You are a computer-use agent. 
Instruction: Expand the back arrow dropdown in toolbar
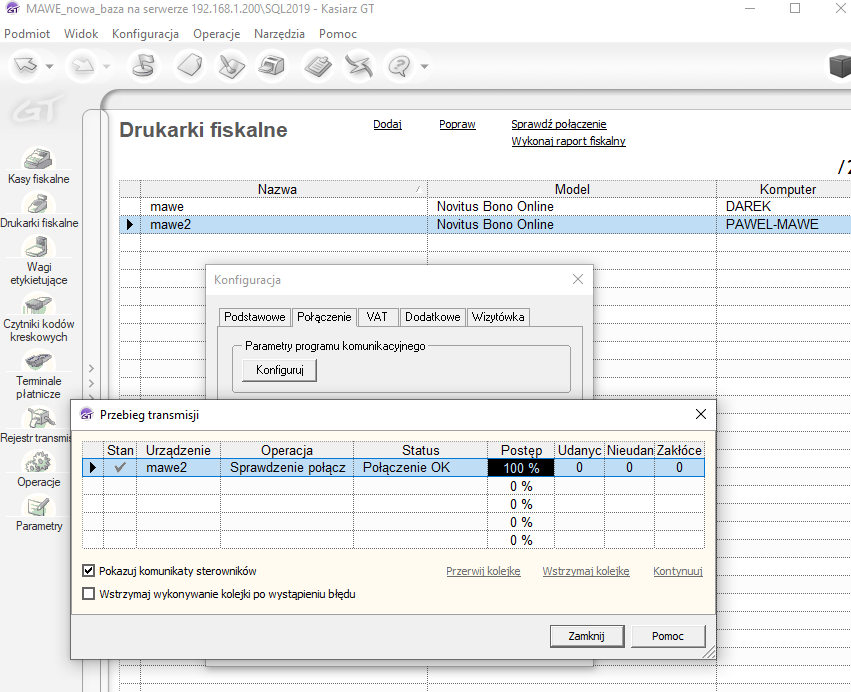(50, 67)
